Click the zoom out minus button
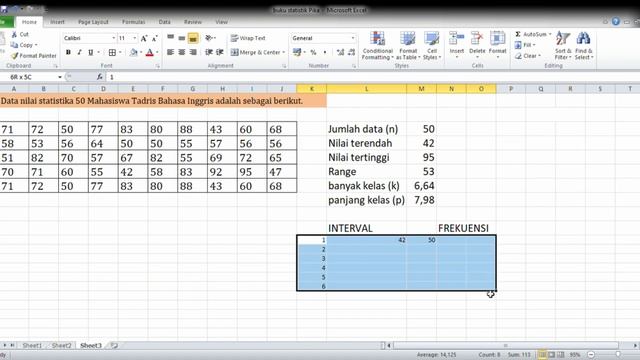The height and width of the screenshot is (360, 640). click(x=591, y=355)
